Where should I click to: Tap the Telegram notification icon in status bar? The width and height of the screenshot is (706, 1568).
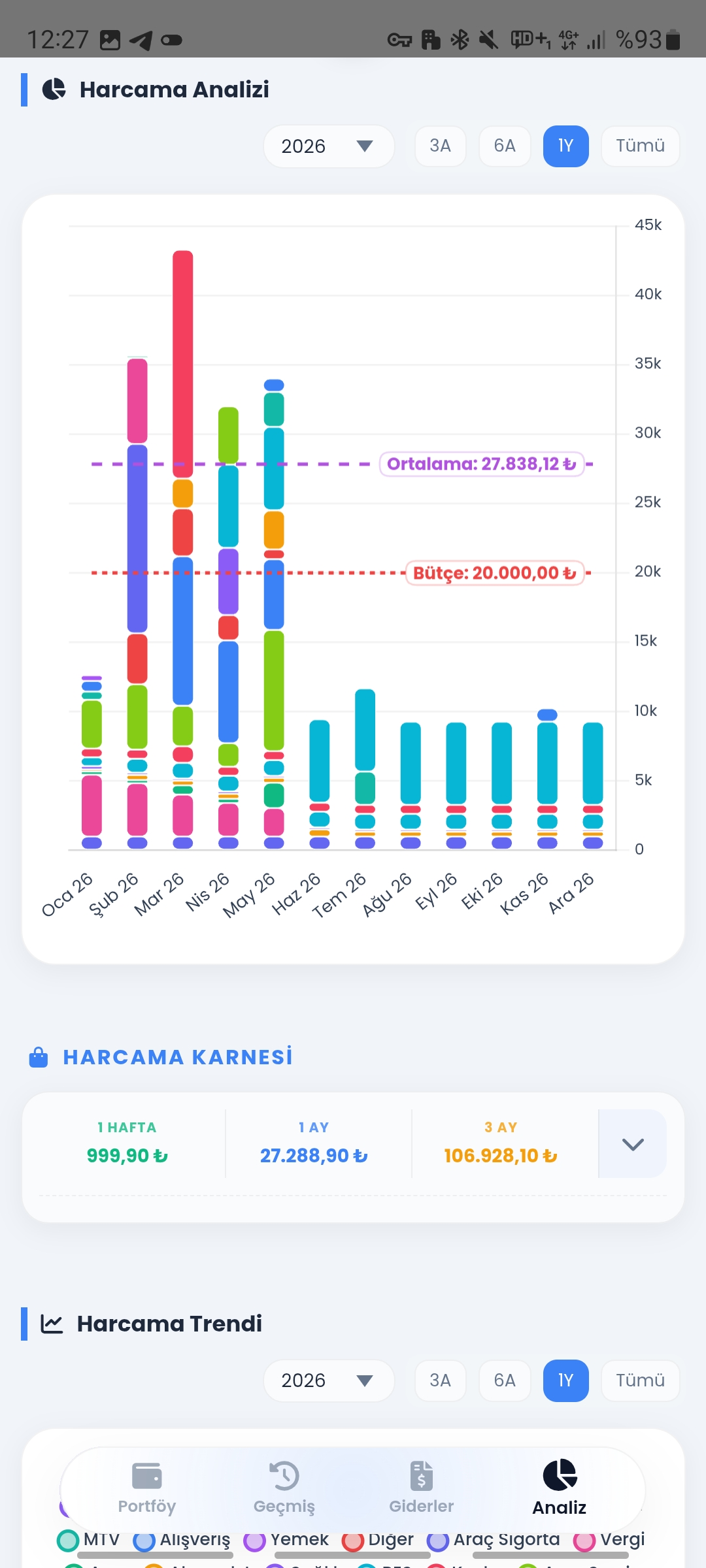(x=141, y=41)
